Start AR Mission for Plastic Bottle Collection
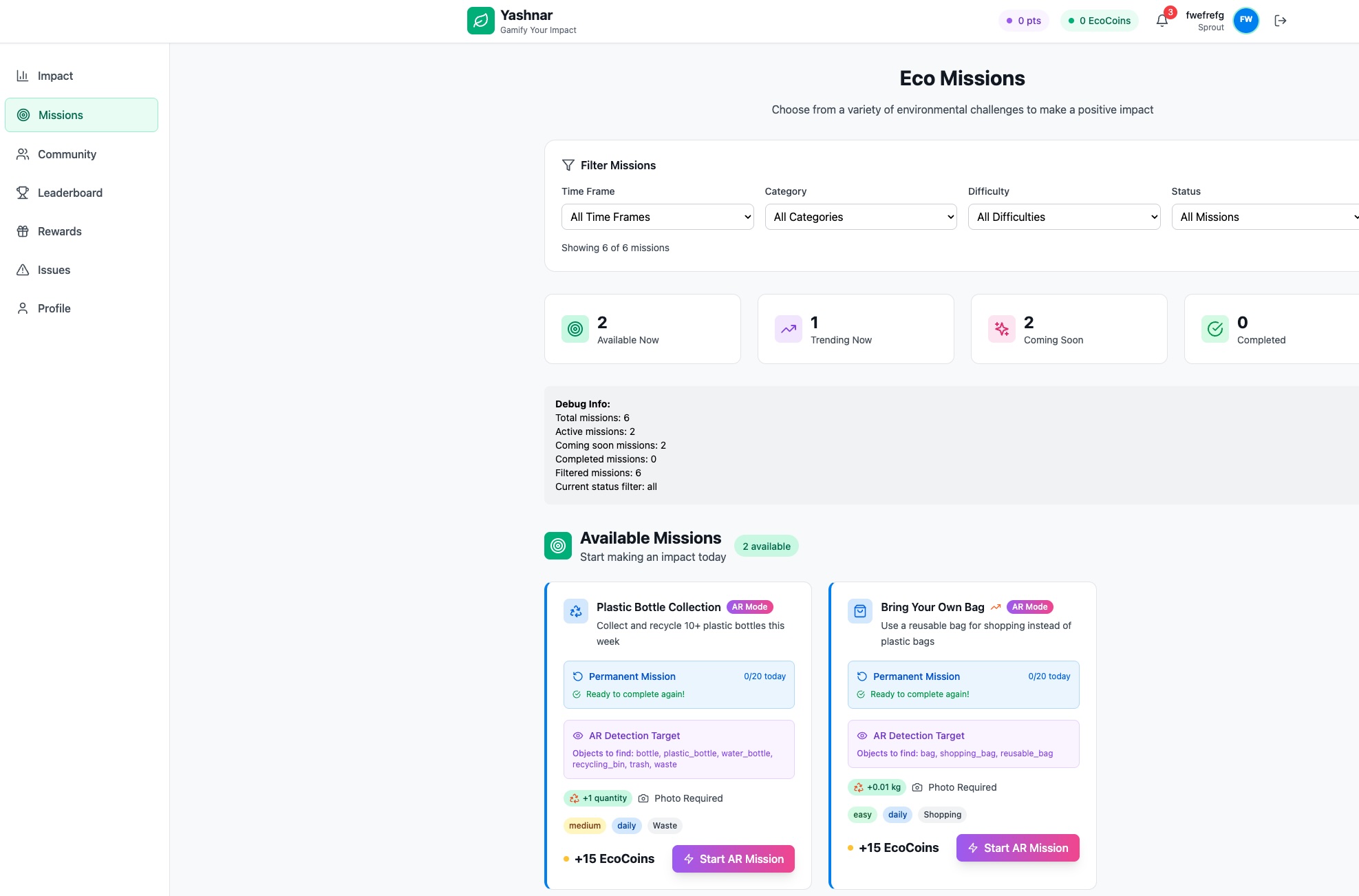 [x=733, y=859]
